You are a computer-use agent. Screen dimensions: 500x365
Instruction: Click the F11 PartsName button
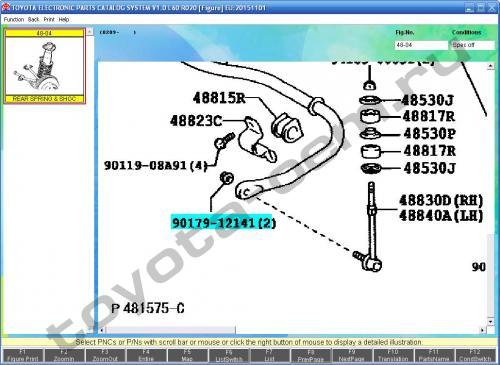click(x=434, y=355)
